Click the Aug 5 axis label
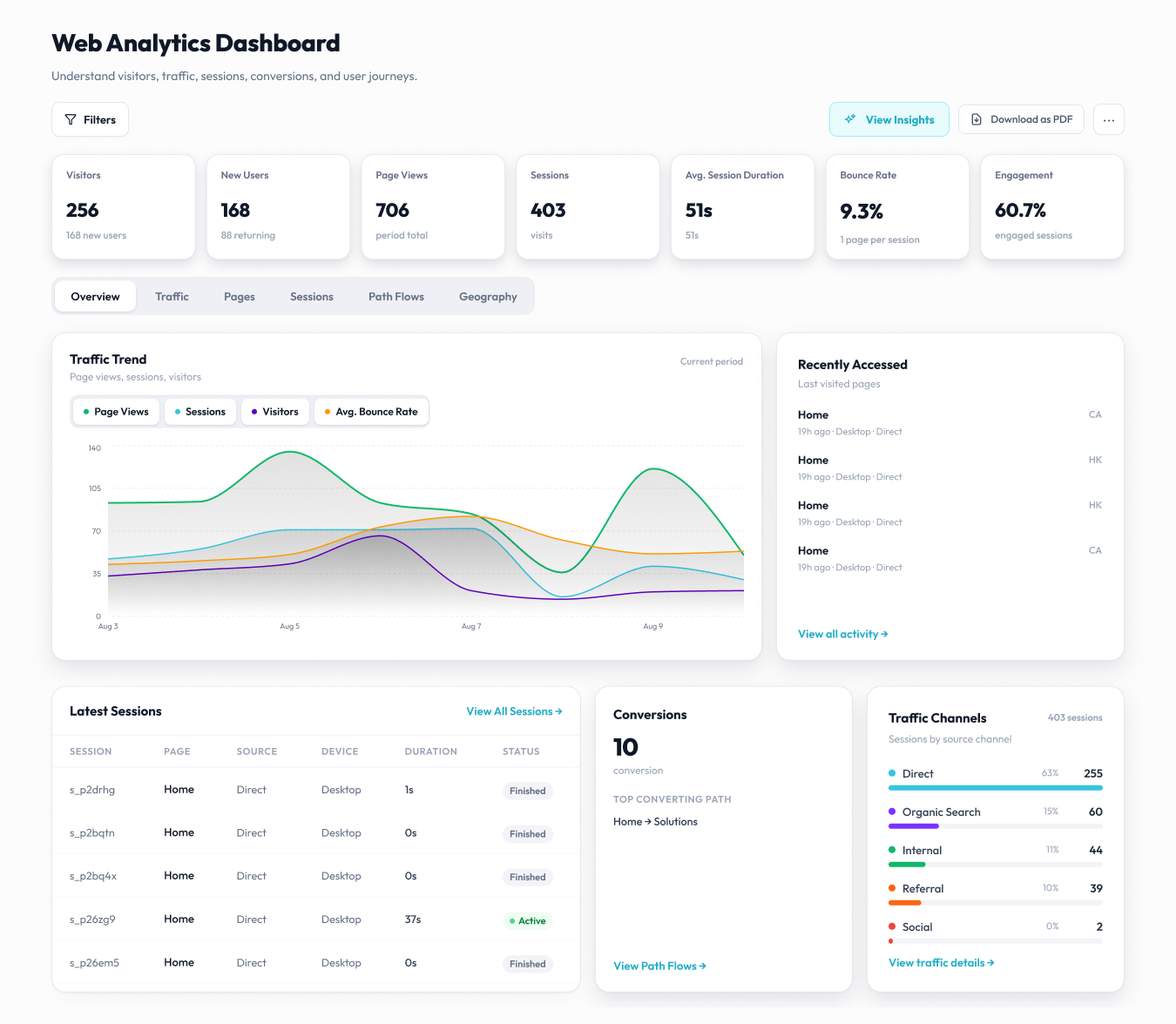1176x1024 pixels. coord(290,626)
